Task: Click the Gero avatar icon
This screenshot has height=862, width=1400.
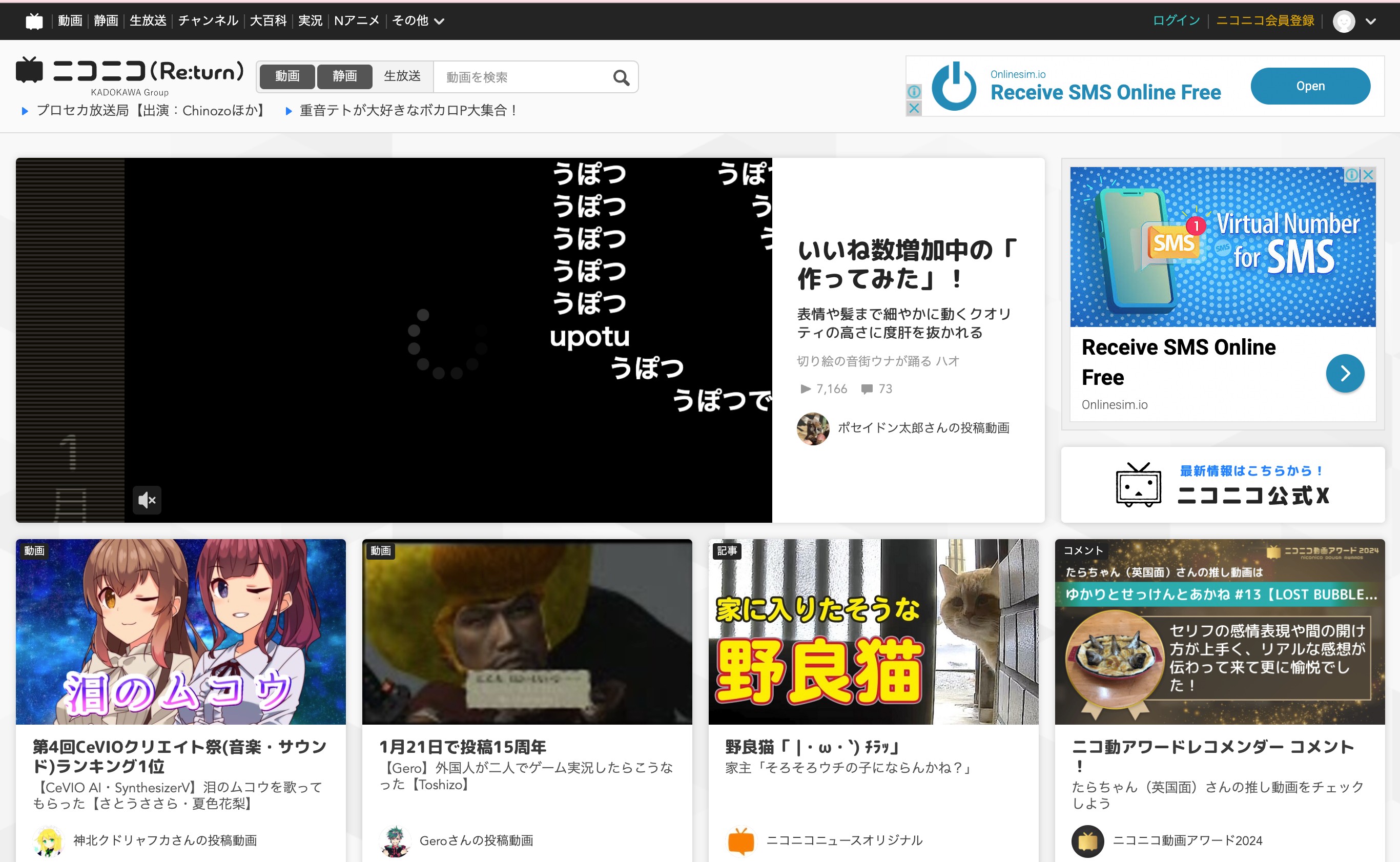Action: (x=395, y=841)
